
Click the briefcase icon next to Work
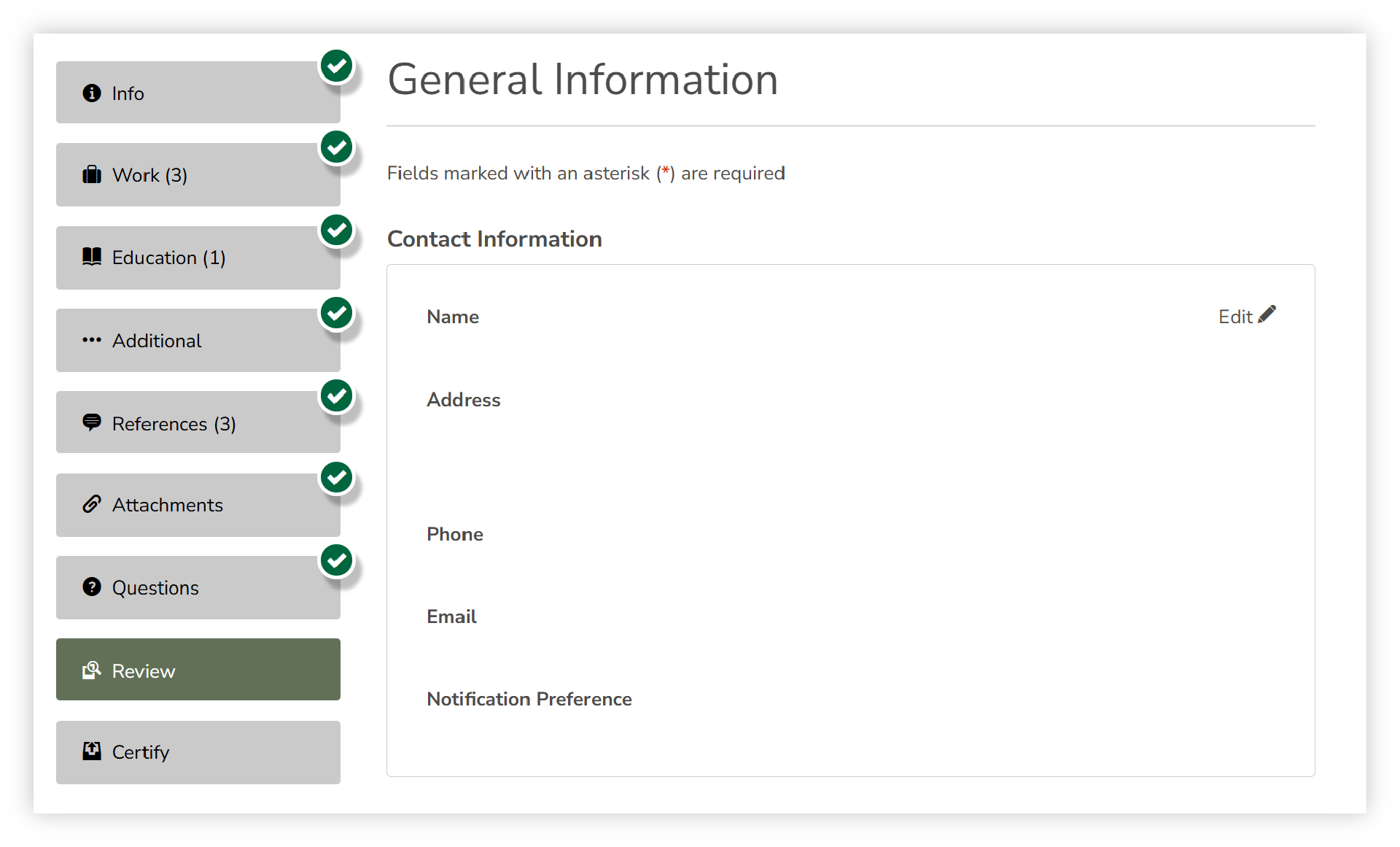(x=92, y=175)
